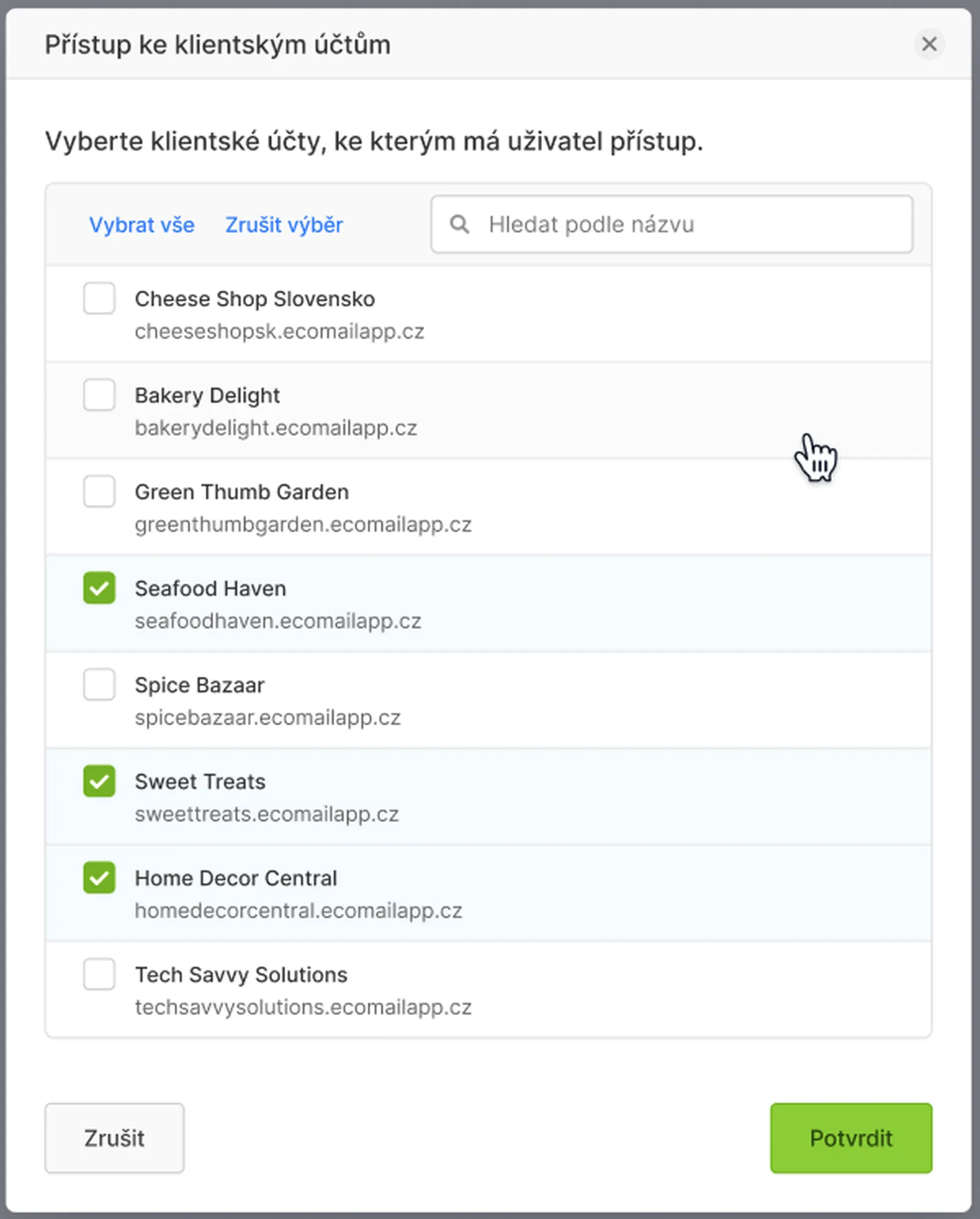
Task: Click the Zrušit cancel button
Action: [x=115, y=1138]
